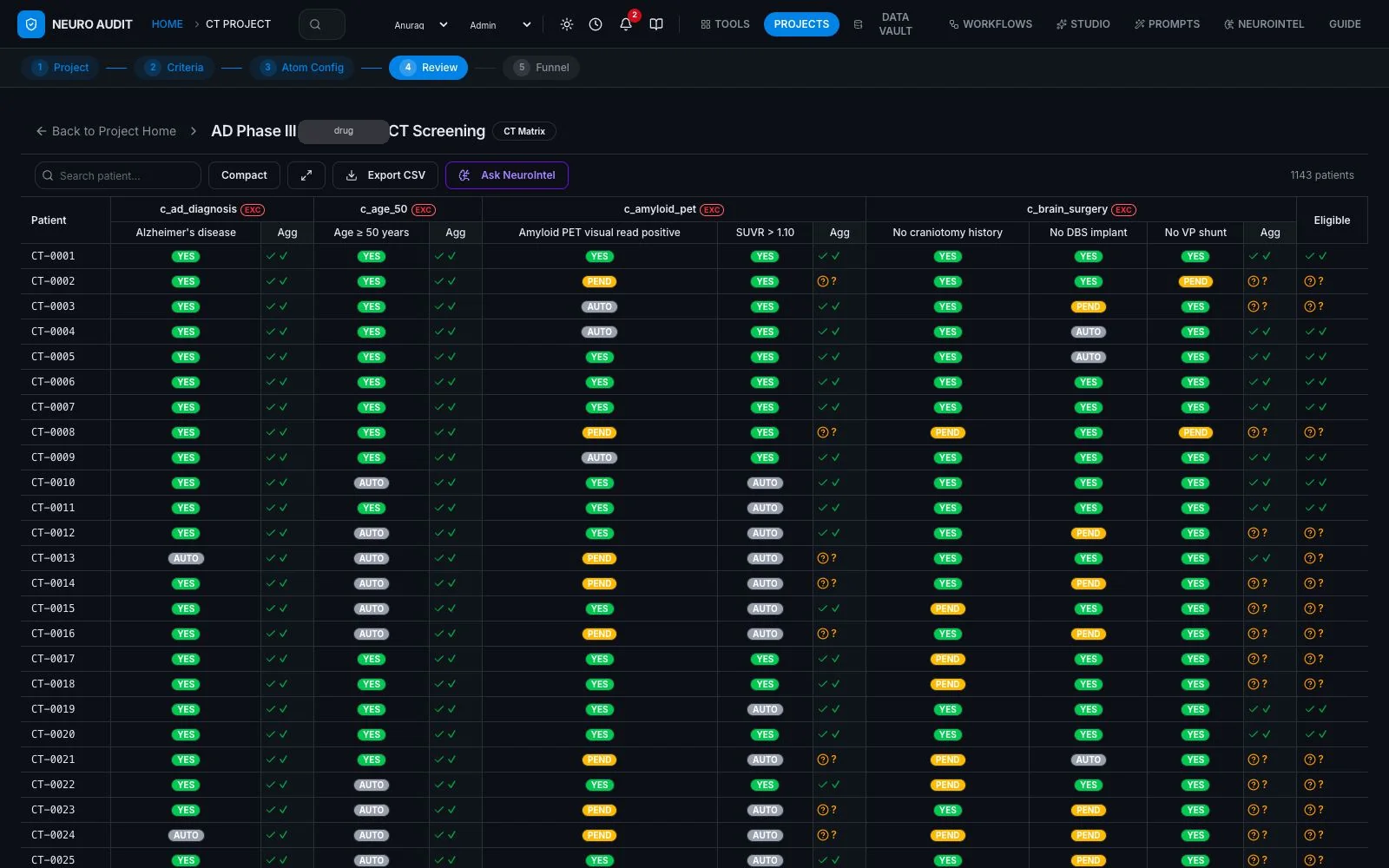Open the GUIDE link
1389x868 pixels.
pos(1345,24)
